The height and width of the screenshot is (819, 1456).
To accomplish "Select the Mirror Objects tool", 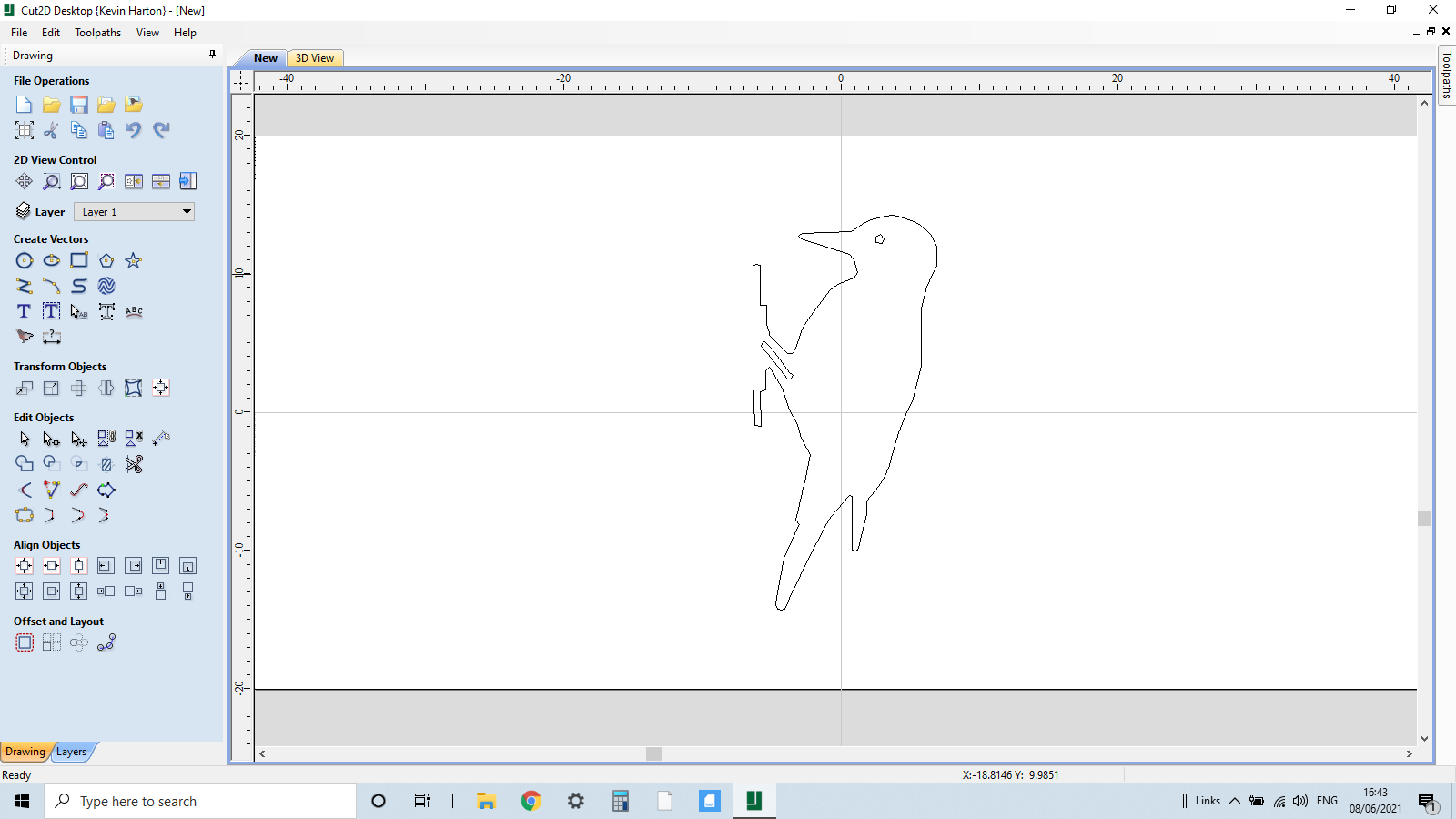I will 106,388.
